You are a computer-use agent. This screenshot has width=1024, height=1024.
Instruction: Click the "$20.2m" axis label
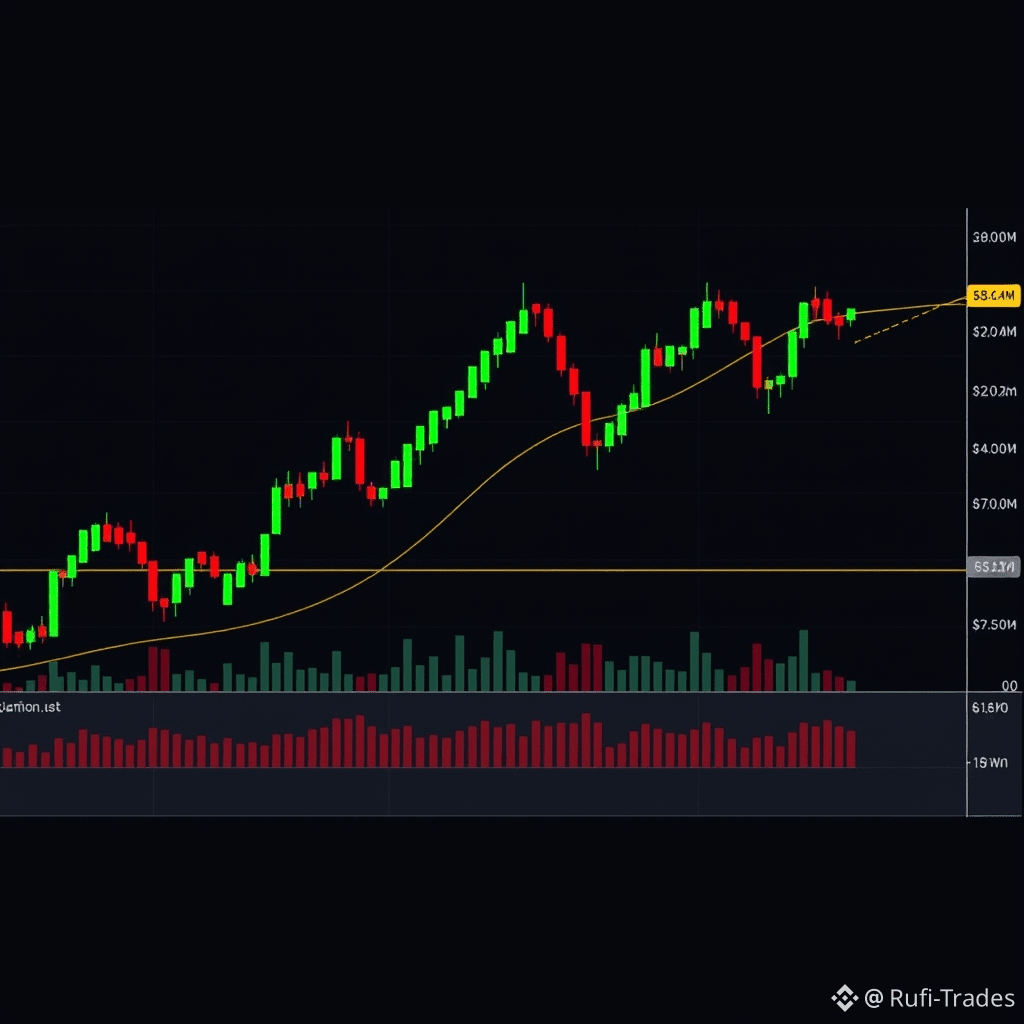tap(994, 391)
